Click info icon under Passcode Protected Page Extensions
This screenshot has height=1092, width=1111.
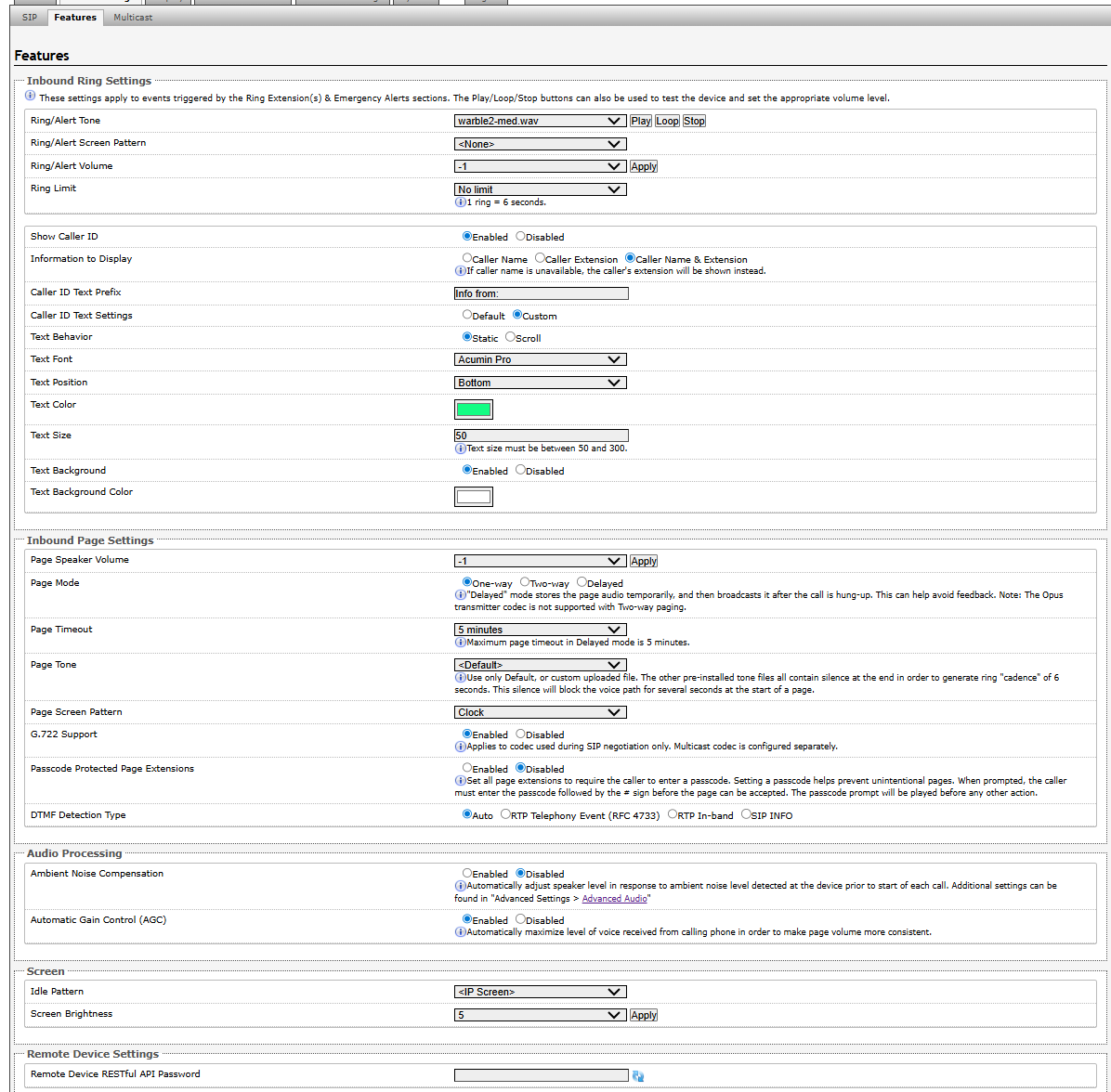pos(460,780)
